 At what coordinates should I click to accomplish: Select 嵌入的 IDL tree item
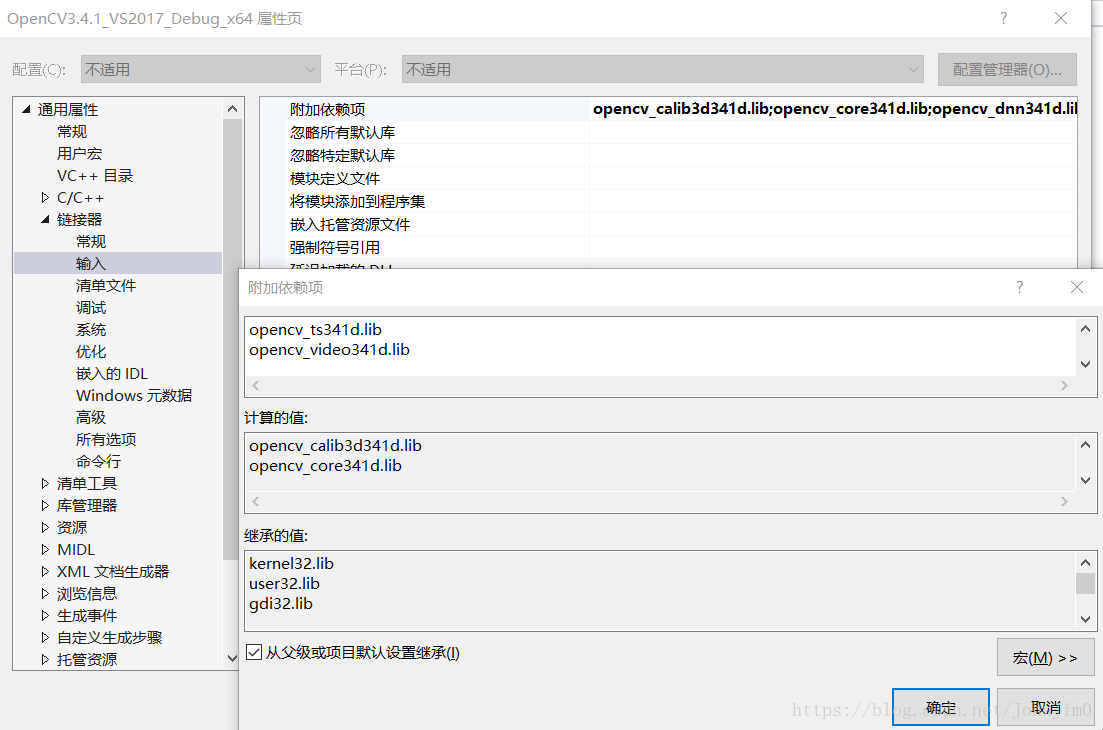point(112,373)
